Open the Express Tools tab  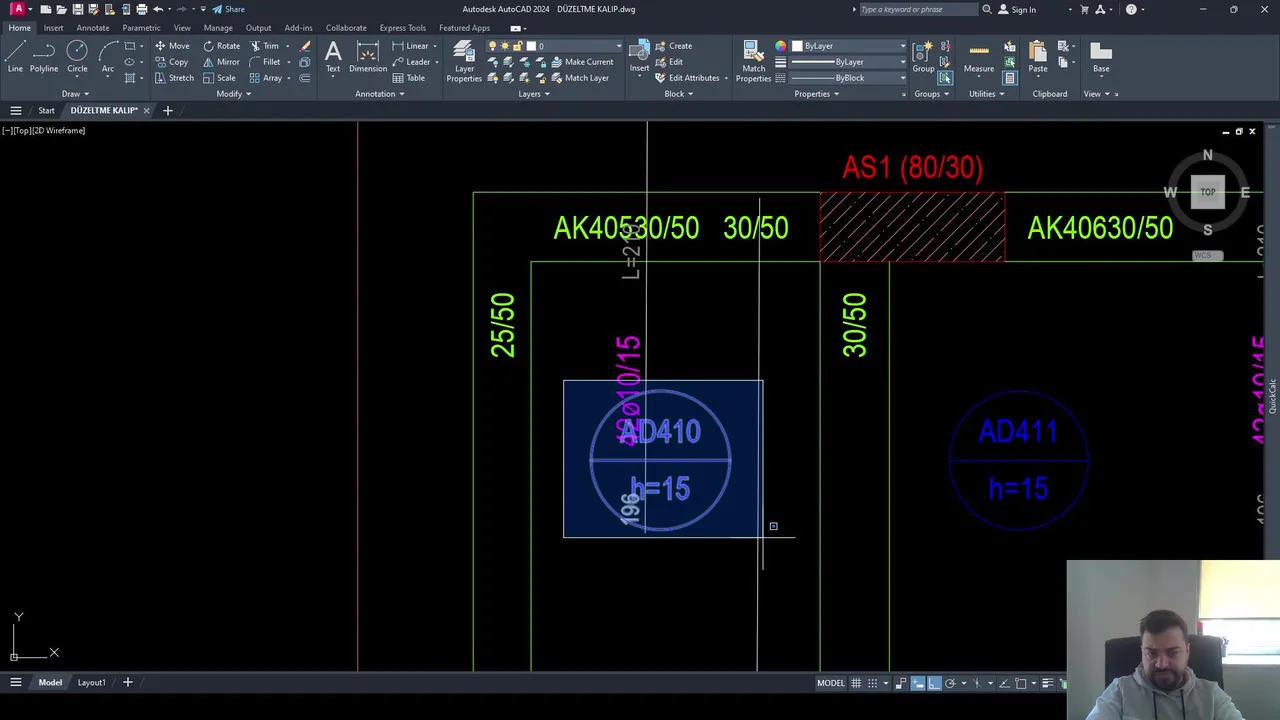pos(402,28)
